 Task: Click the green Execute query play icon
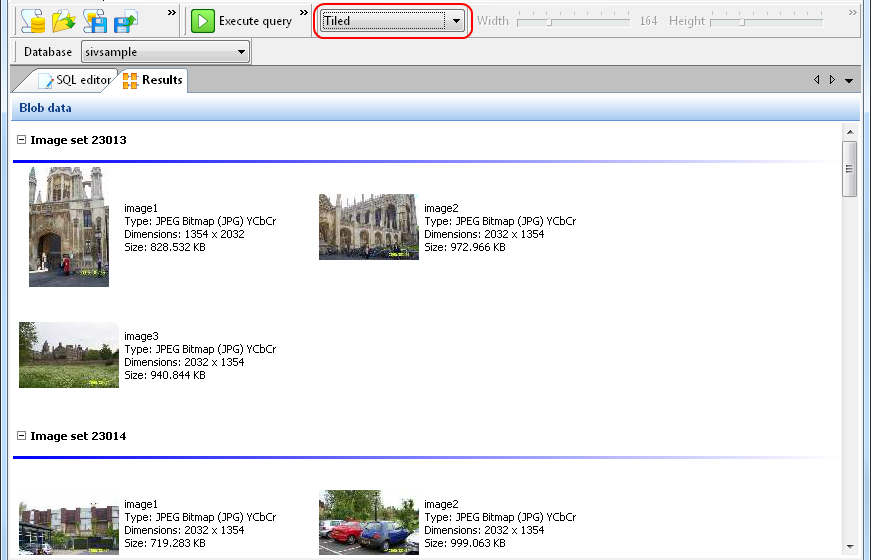tap(203, 21)
